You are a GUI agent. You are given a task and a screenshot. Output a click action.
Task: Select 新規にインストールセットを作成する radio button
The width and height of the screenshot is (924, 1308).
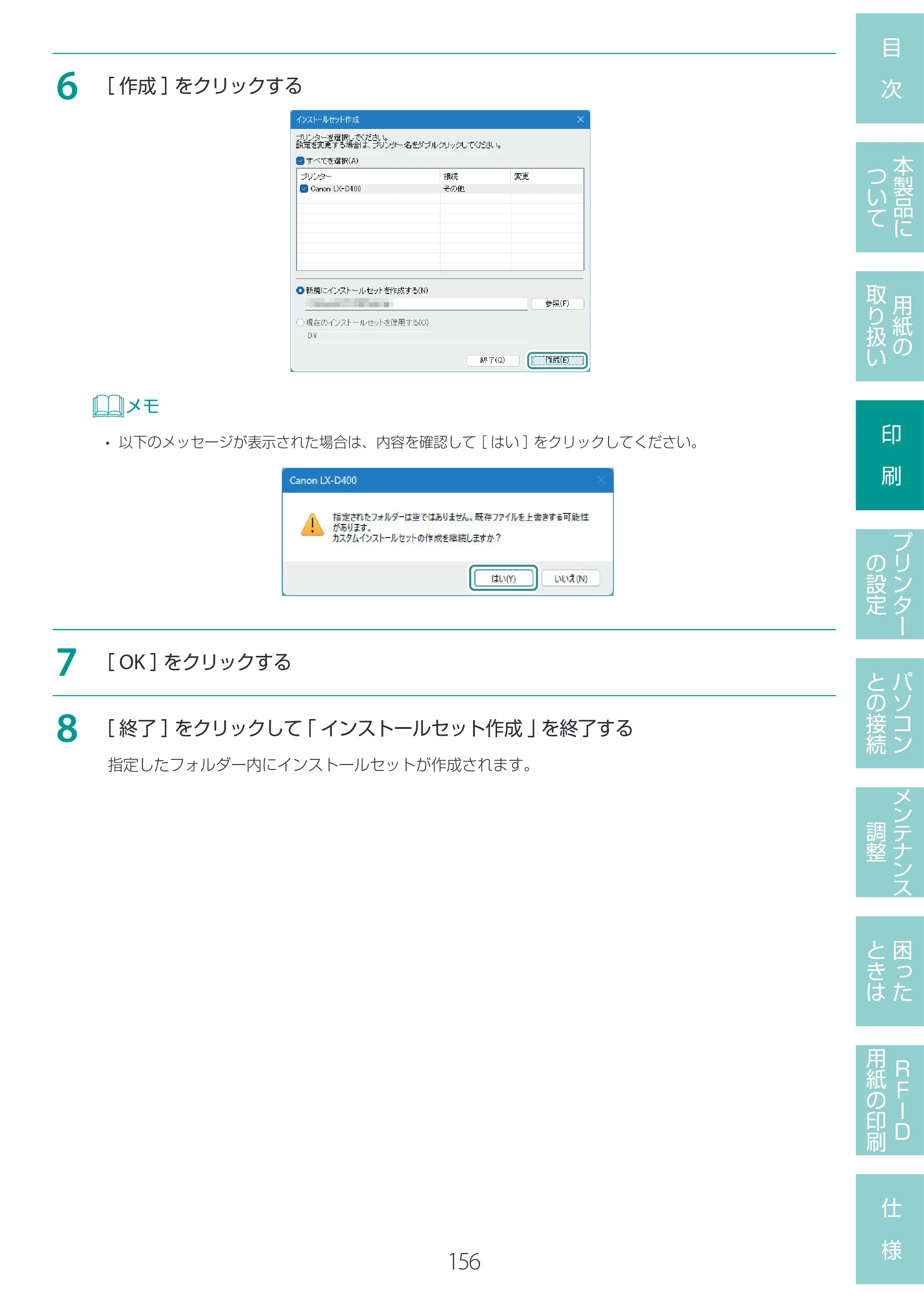(x=300, y=291)
